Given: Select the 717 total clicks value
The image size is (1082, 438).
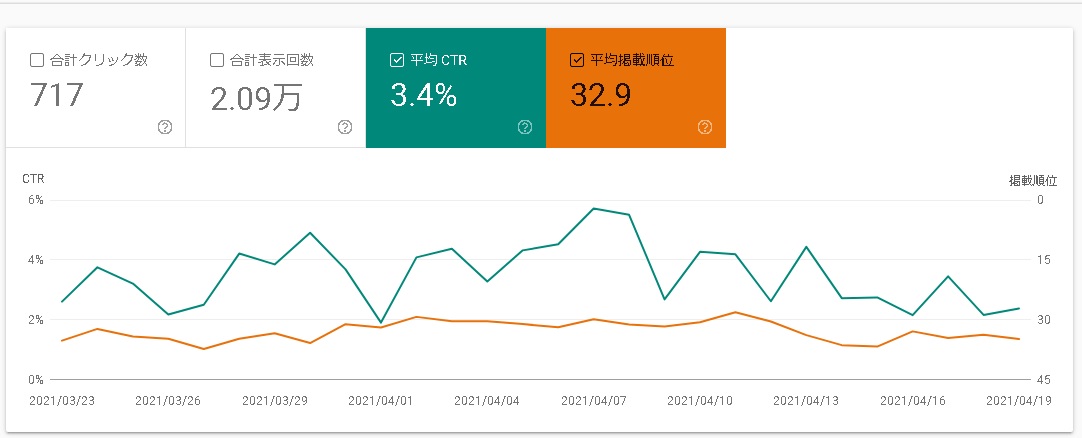Looking at the screenshot, I should pos(57,95).
